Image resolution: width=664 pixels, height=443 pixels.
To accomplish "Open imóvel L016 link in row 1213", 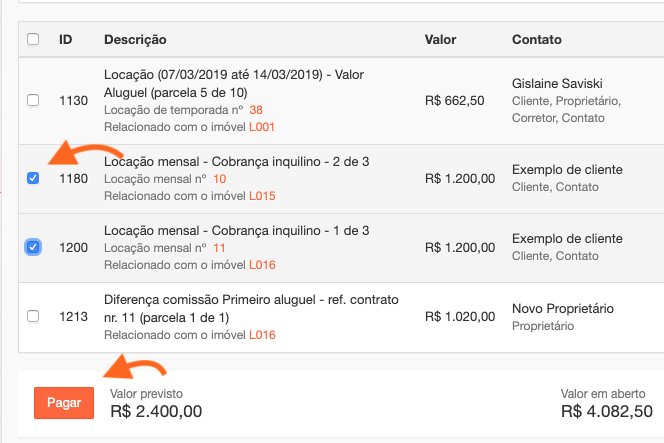I will [262, 335].
